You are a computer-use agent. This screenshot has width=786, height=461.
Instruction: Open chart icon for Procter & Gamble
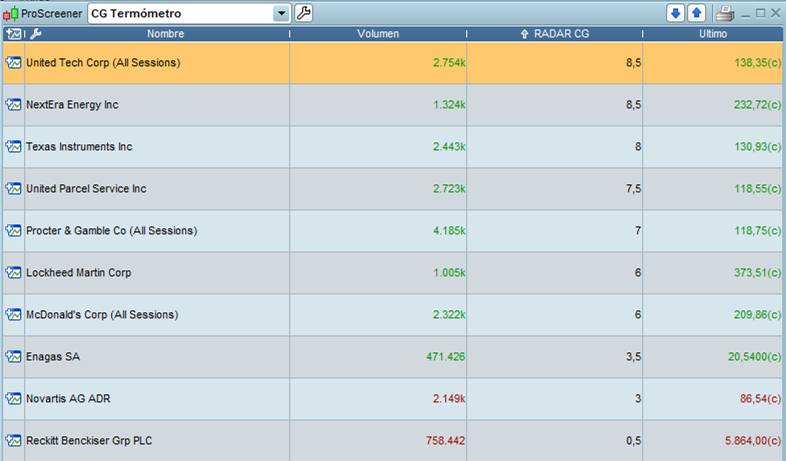coord(14,231)
